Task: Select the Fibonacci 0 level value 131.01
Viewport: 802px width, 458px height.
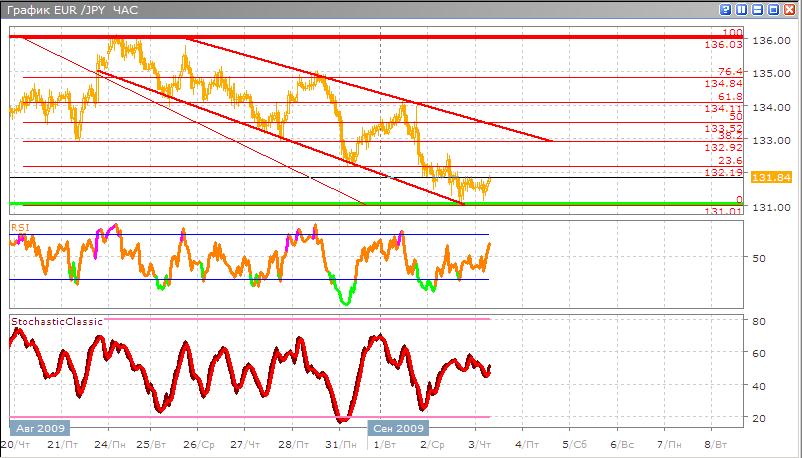Action: pyautogui.click(x=722, y=211)
